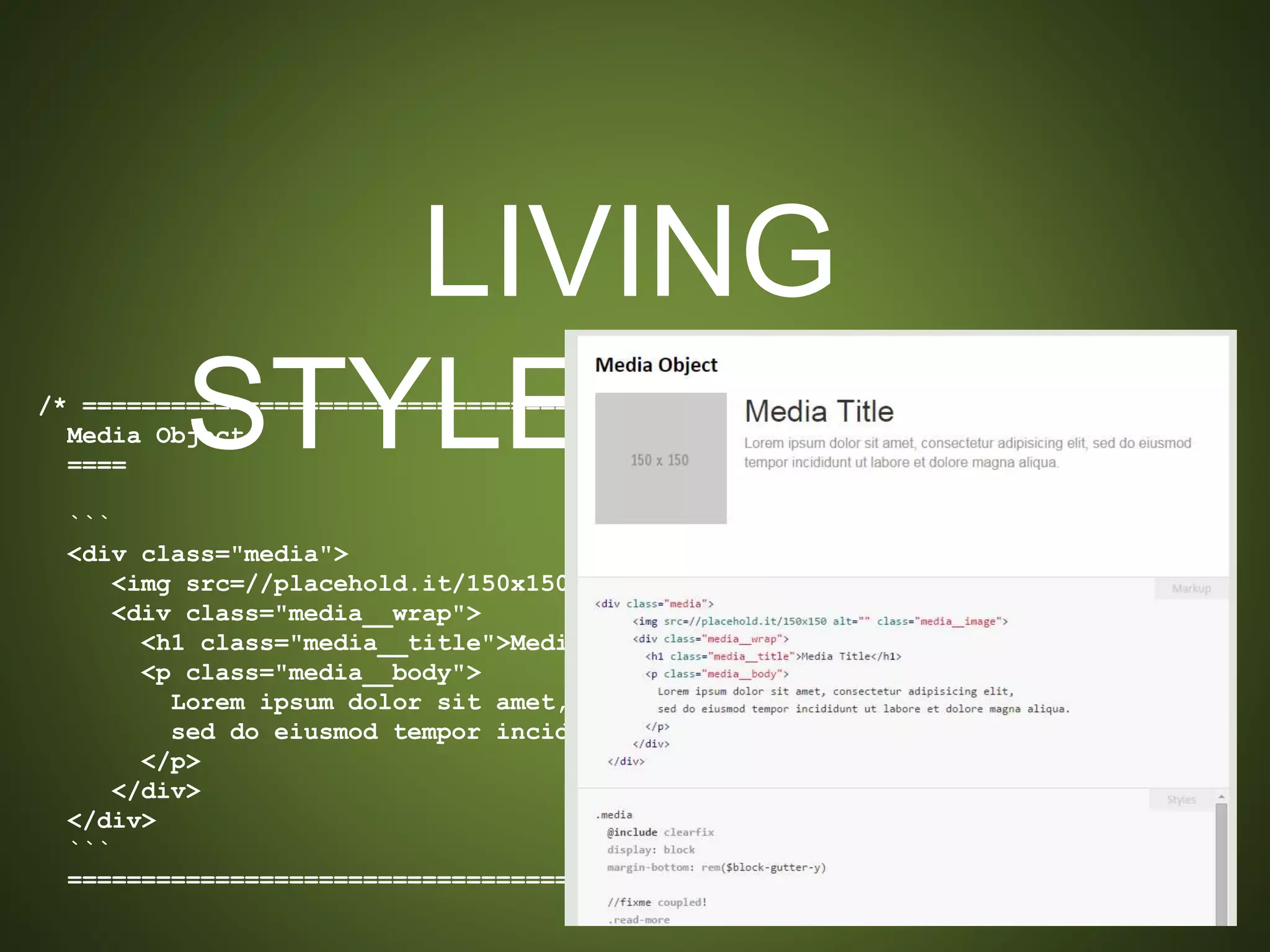Click the 'display: block' line
The height and width of the screenshot is (952, 1270).
[651, 850]
